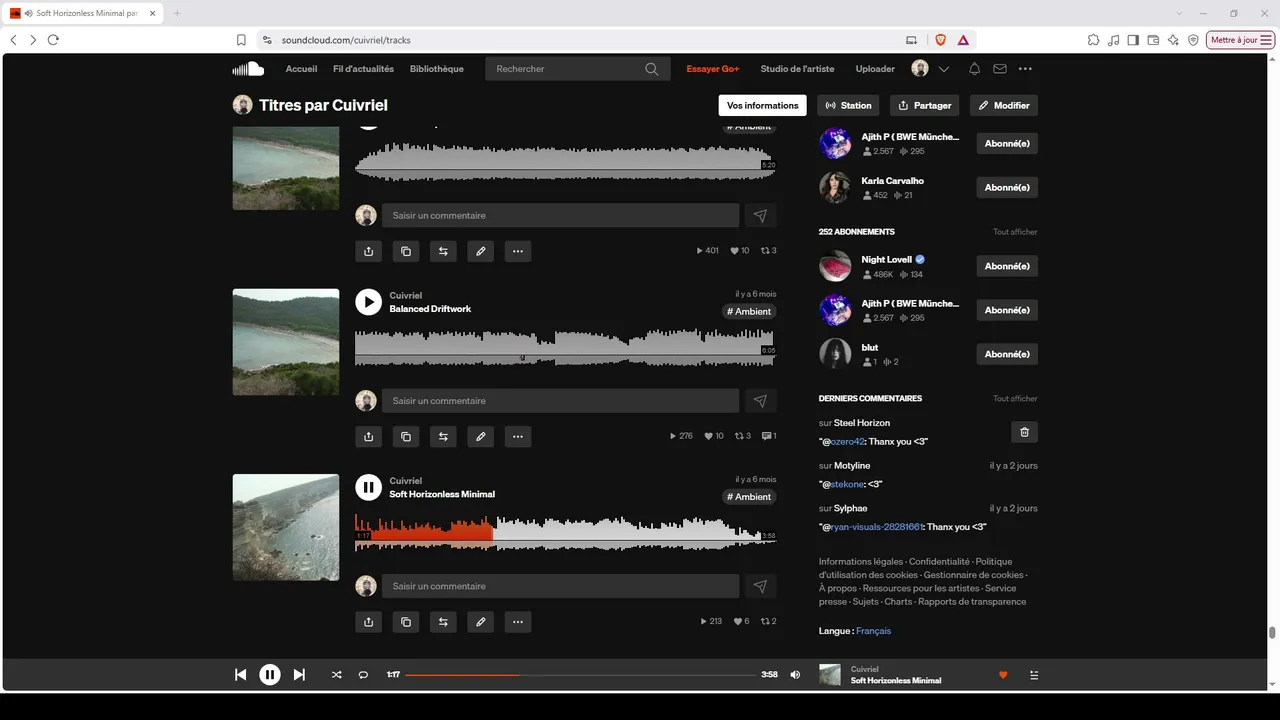Open the notifications bell

974,69
